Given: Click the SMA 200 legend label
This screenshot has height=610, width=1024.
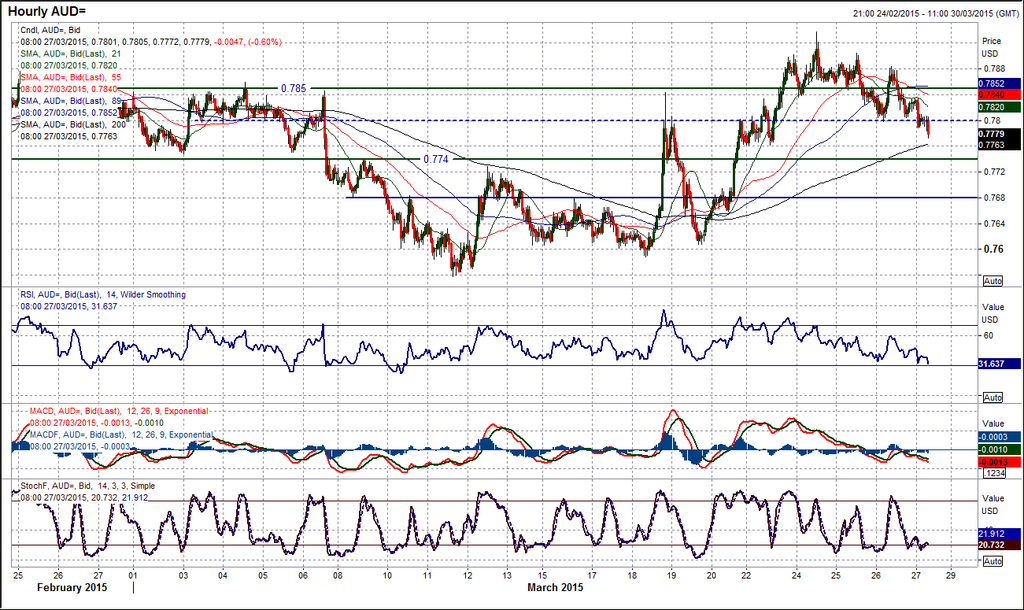Looking at the screenshot, I should pyautogui.click(x=73, y=124).
